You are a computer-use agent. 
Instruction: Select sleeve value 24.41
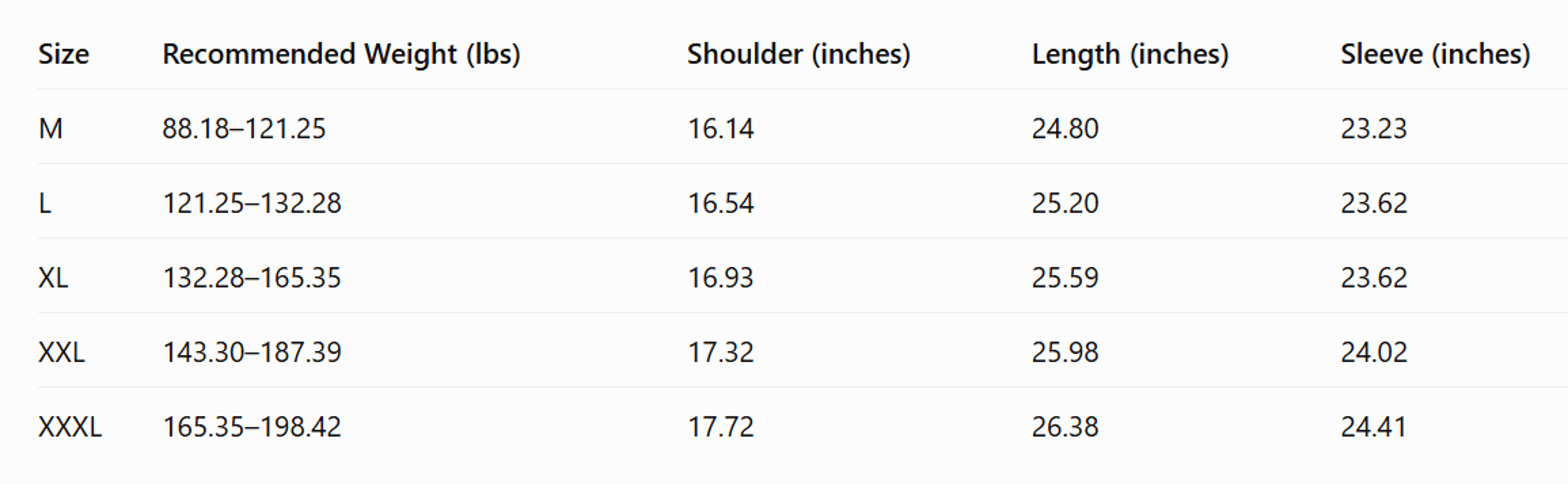pos(1374,427)
